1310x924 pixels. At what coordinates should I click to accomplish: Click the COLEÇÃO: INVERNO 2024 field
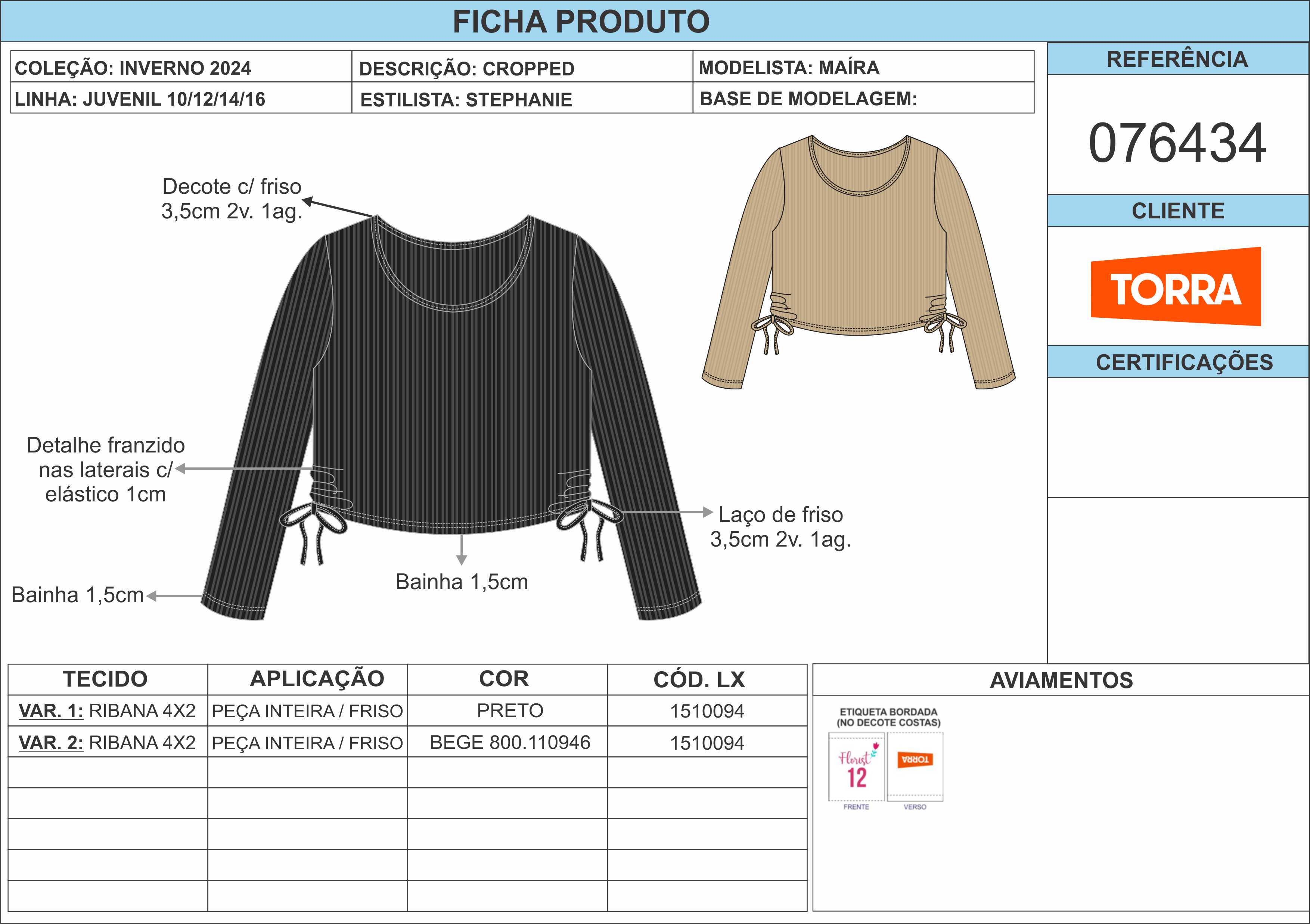click(133, 68)
